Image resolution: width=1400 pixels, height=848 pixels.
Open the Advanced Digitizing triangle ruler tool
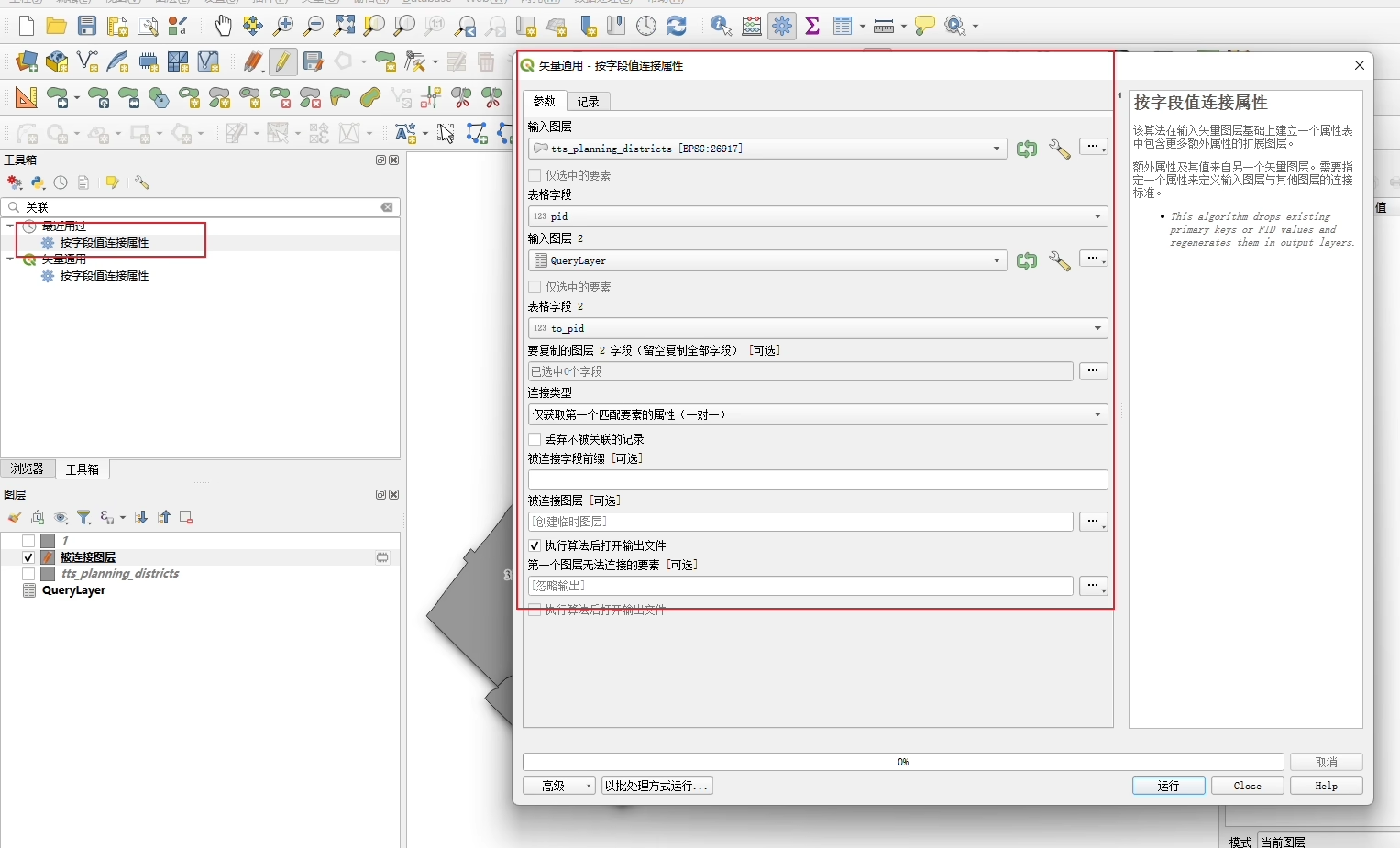point(27,97)
